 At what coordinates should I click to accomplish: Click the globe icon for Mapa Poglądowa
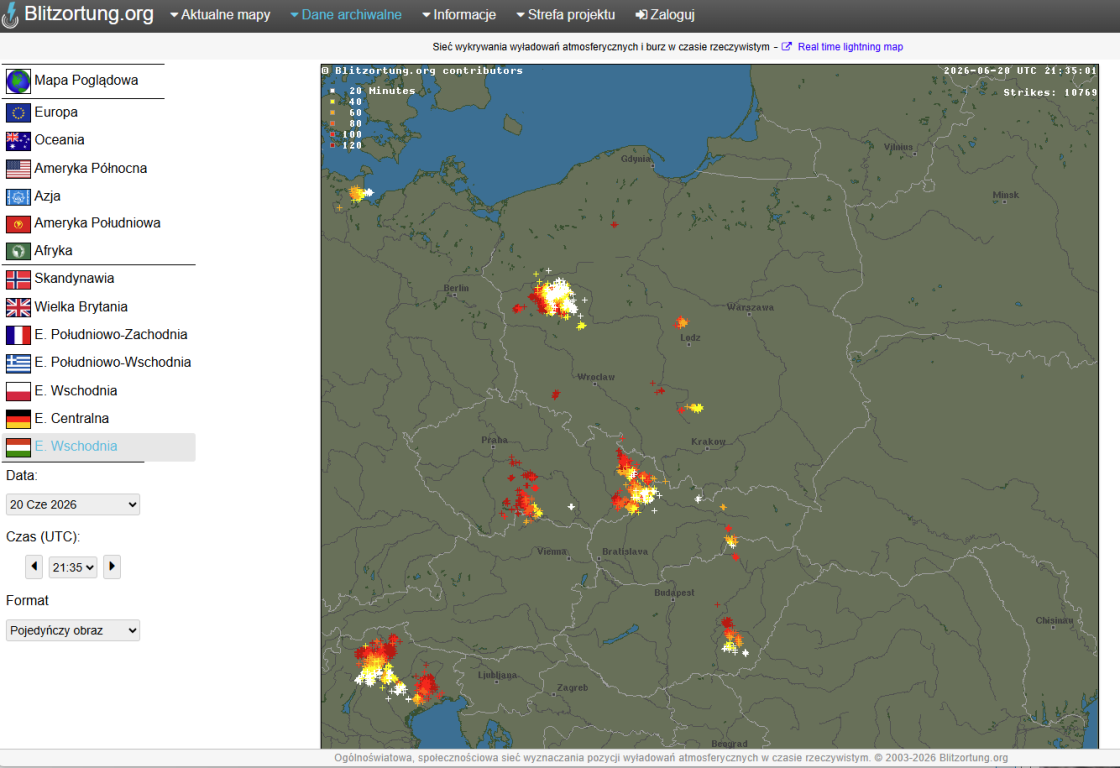click(18, 81)
